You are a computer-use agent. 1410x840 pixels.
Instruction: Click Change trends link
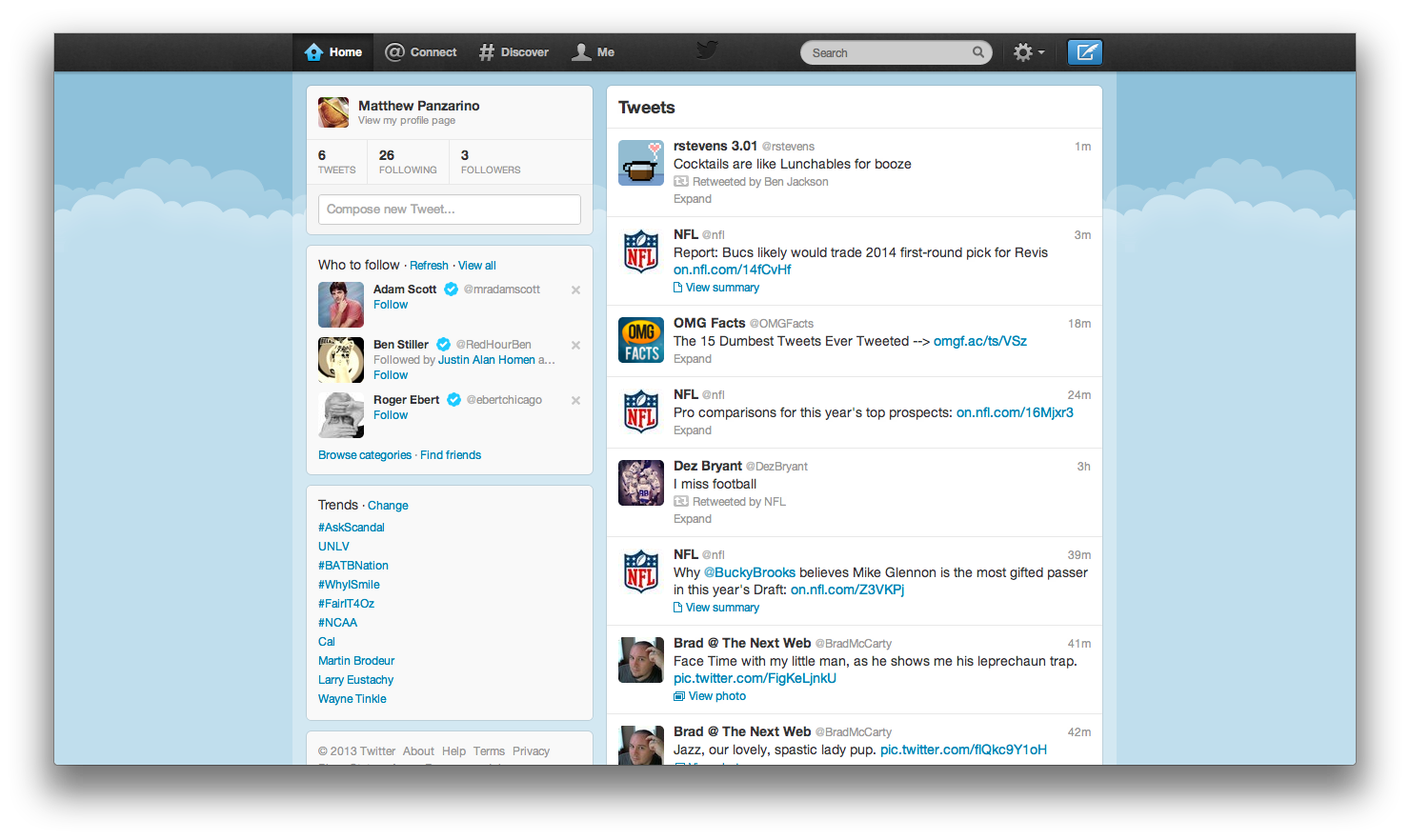[388, 506]
